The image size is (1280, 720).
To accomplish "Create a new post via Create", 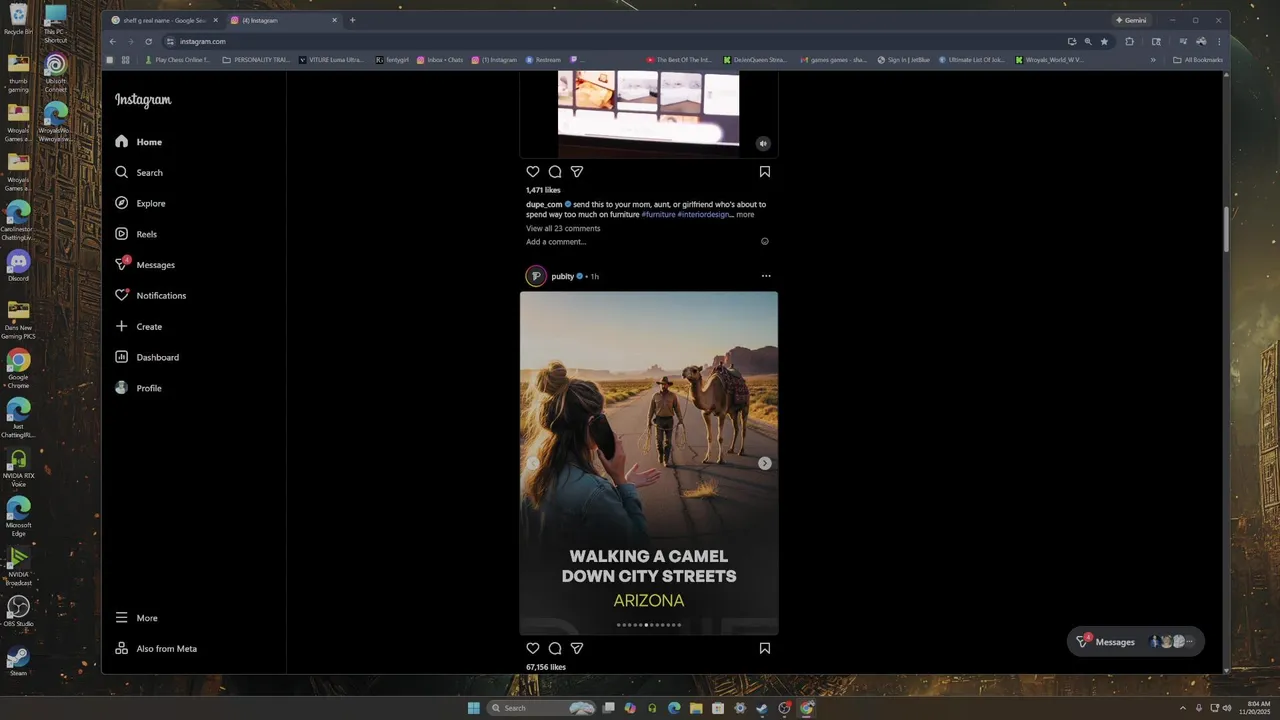I will [x=138, y=327].
